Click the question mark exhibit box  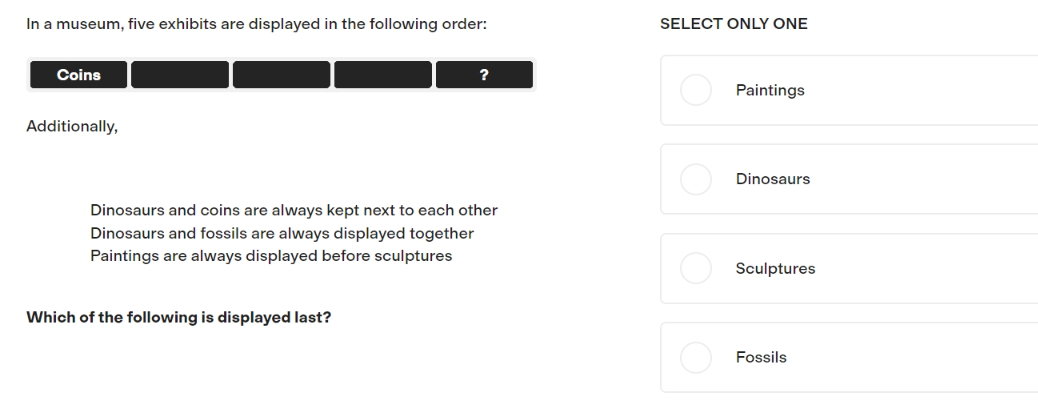point(484,75)
